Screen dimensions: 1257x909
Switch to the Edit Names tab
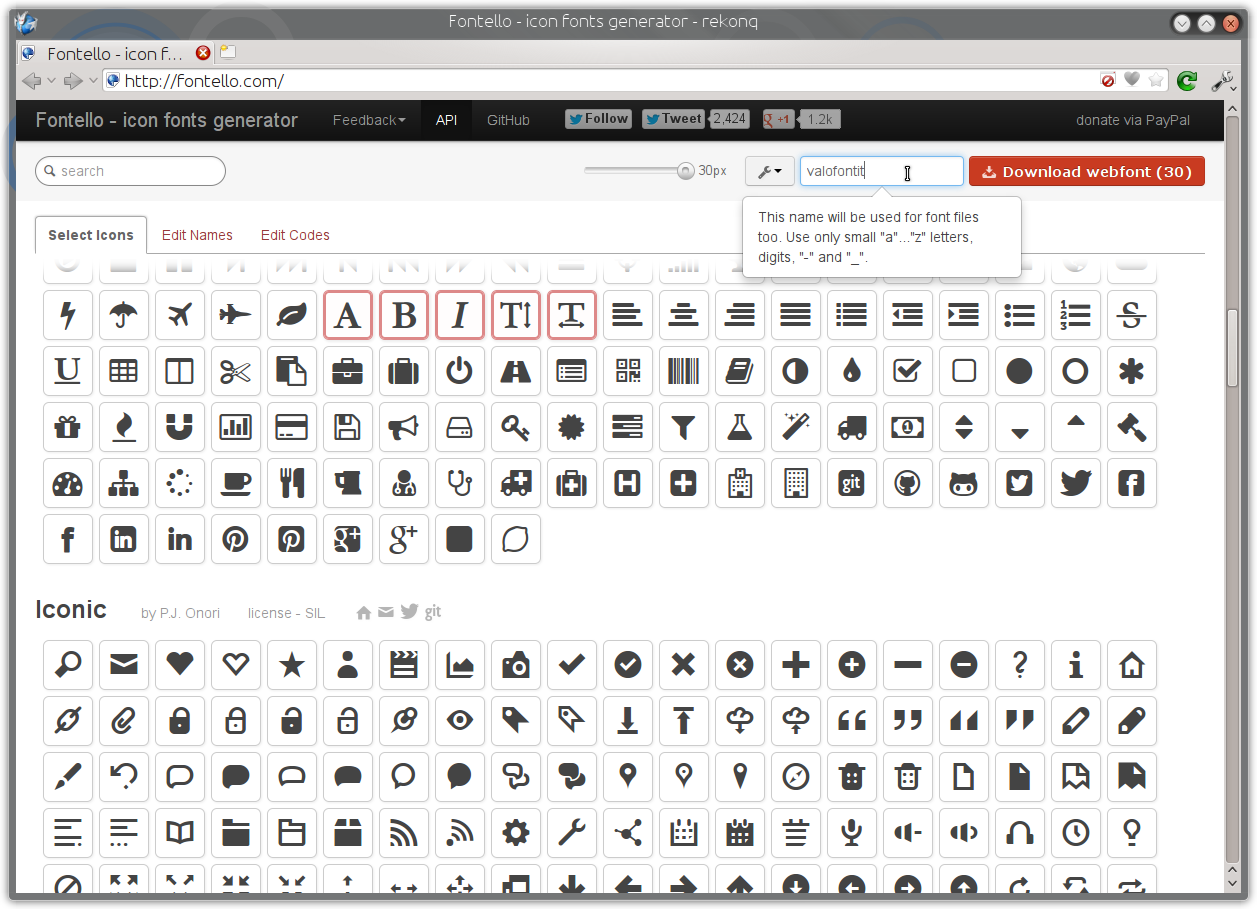[197, 235]
